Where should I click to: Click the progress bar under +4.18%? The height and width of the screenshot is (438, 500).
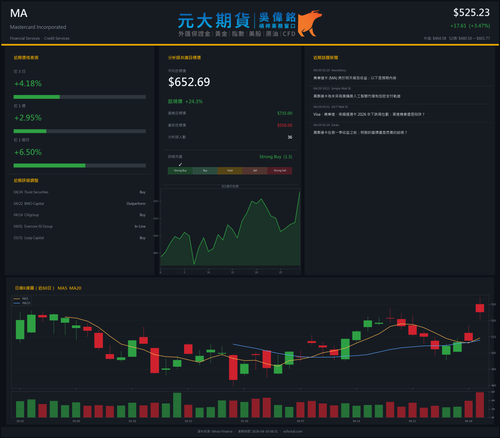tap(80, 97)
